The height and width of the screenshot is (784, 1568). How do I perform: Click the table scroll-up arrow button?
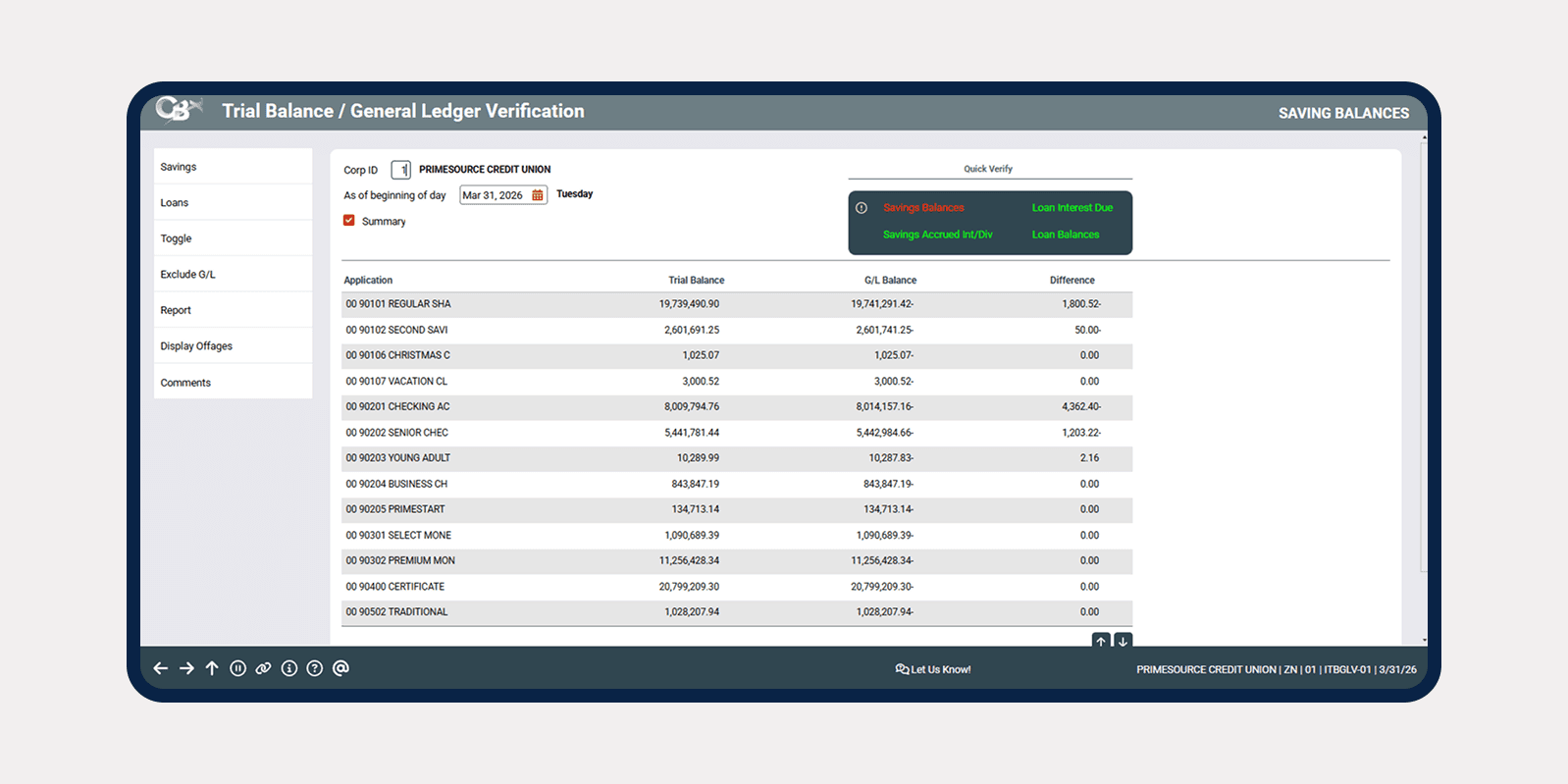coord(1101,641)
